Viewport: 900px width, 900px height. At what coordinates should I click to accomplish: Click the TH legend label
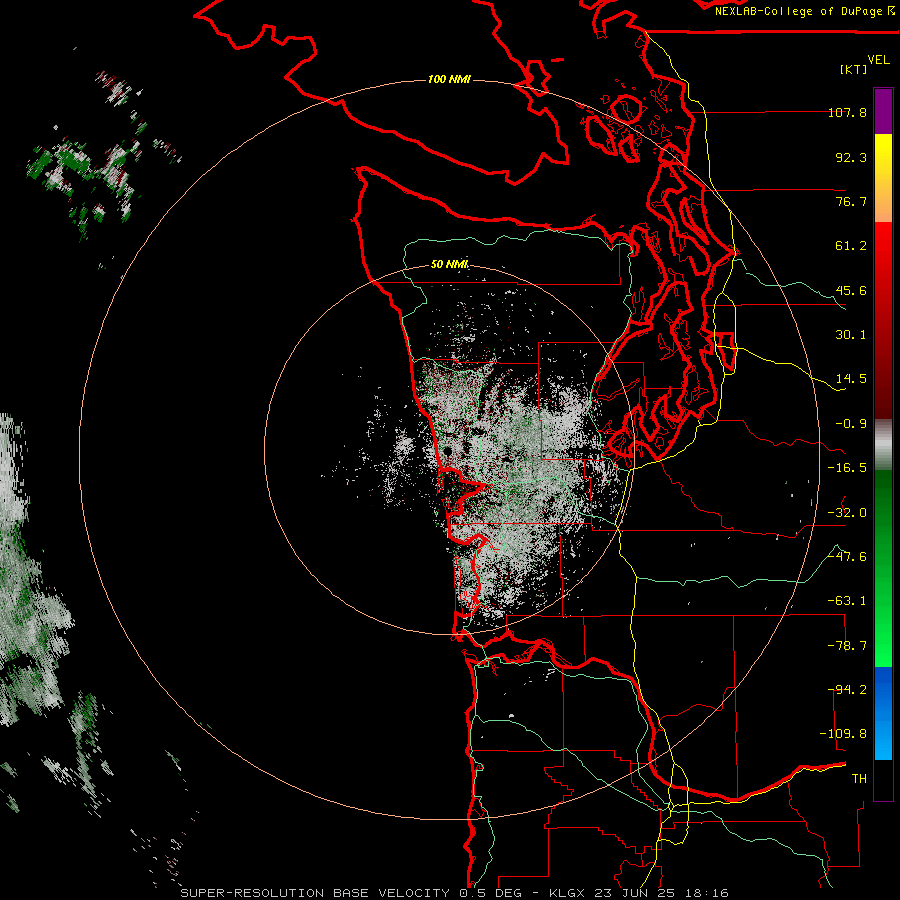[859, 779]
